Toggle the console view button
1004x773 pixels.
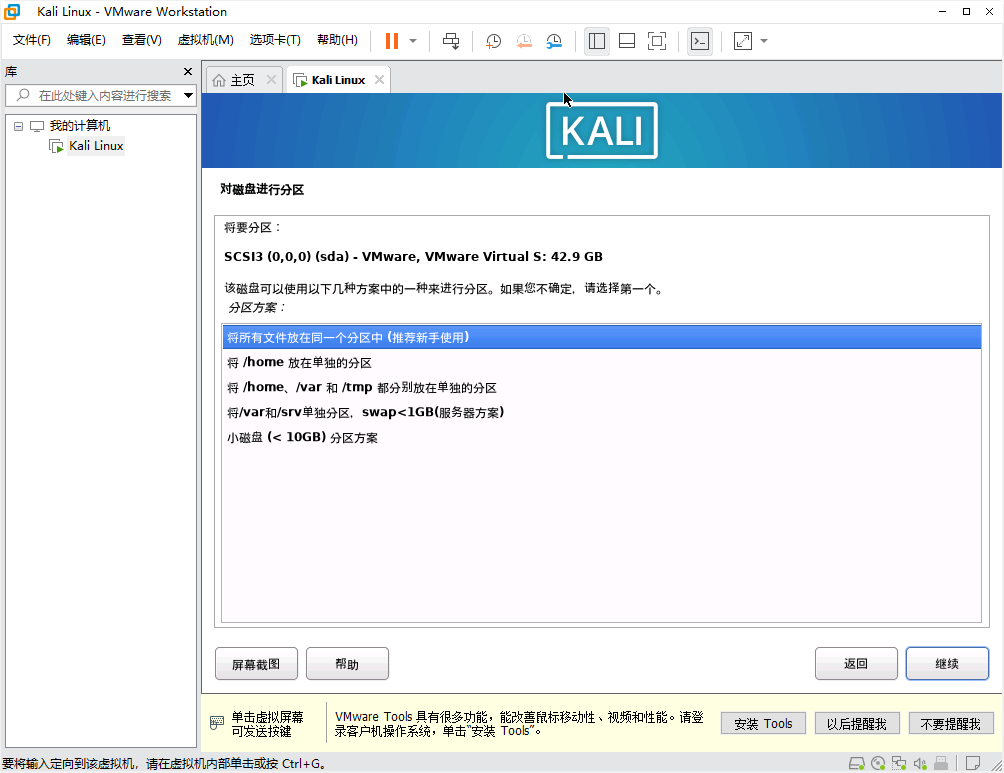[x=700, y=41]
